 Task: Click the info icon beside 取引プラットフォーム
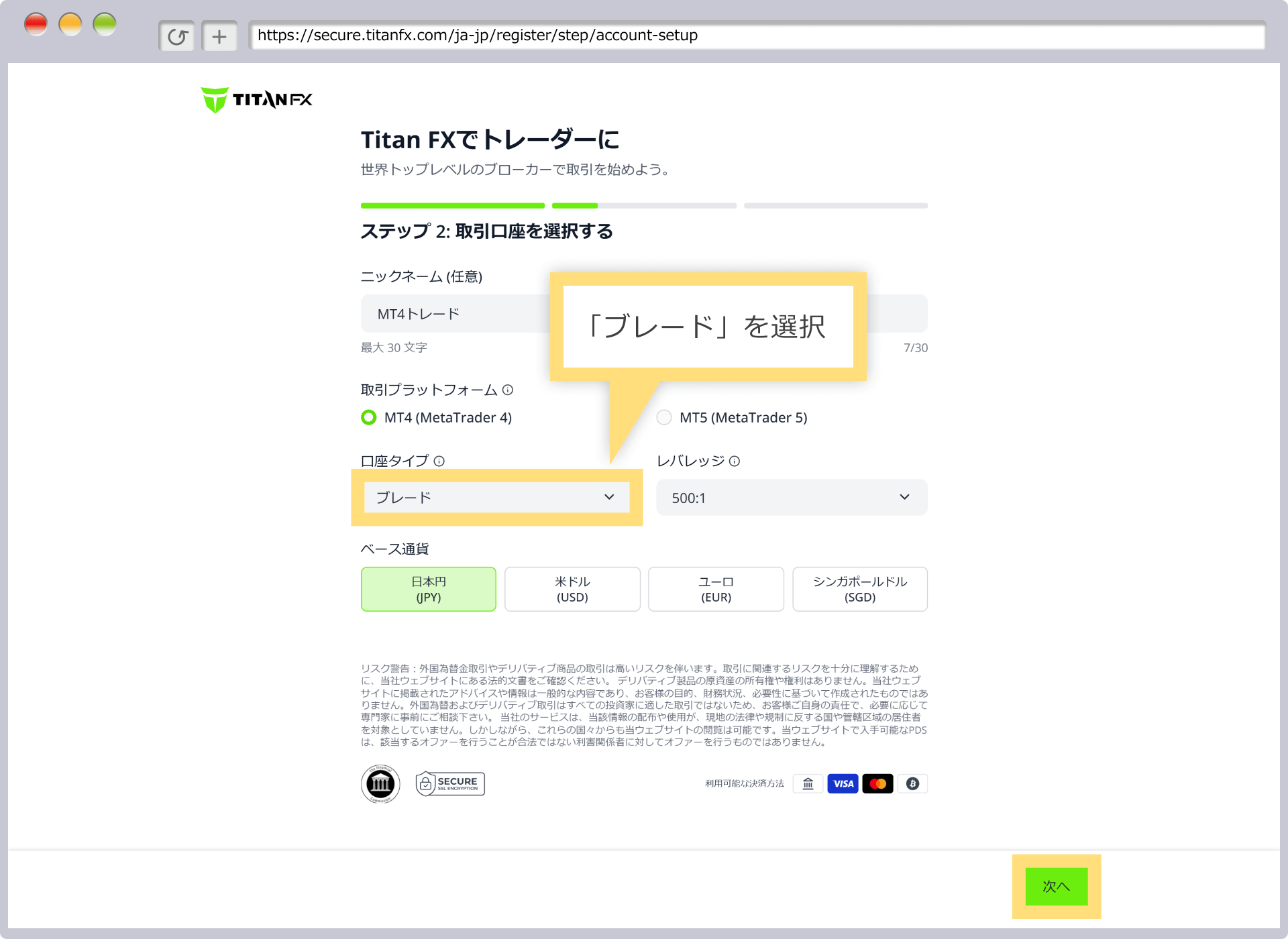(x=508, y=390)
